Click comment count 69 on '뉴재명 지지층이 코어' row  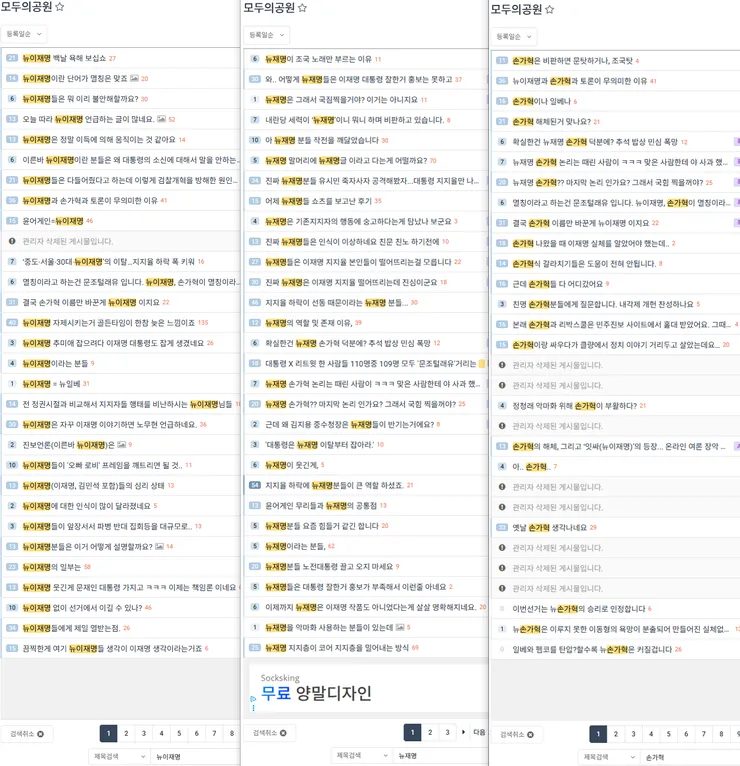click(x=415, y=647)
